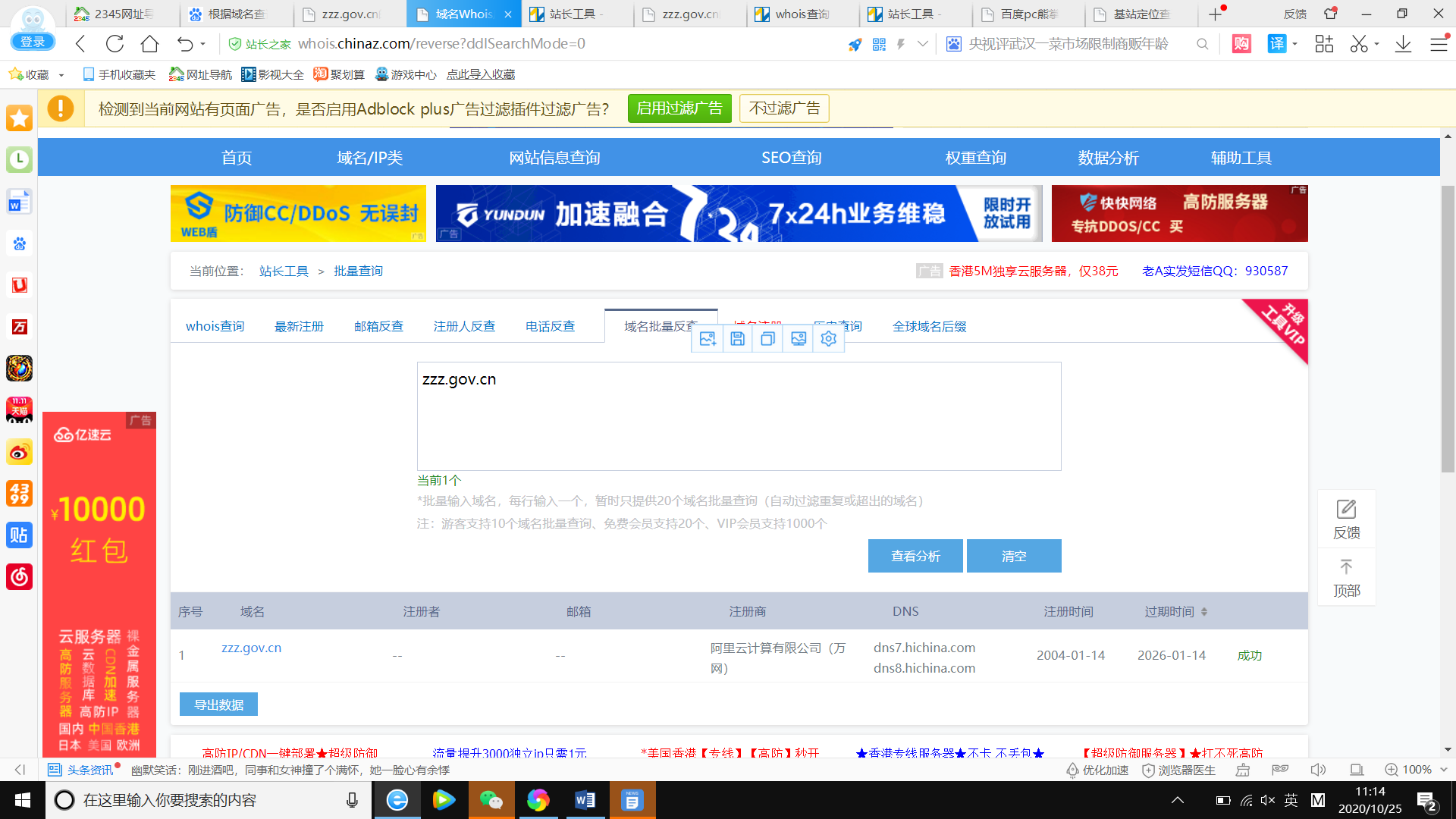Click the 查看分析 button

point(915,556)
